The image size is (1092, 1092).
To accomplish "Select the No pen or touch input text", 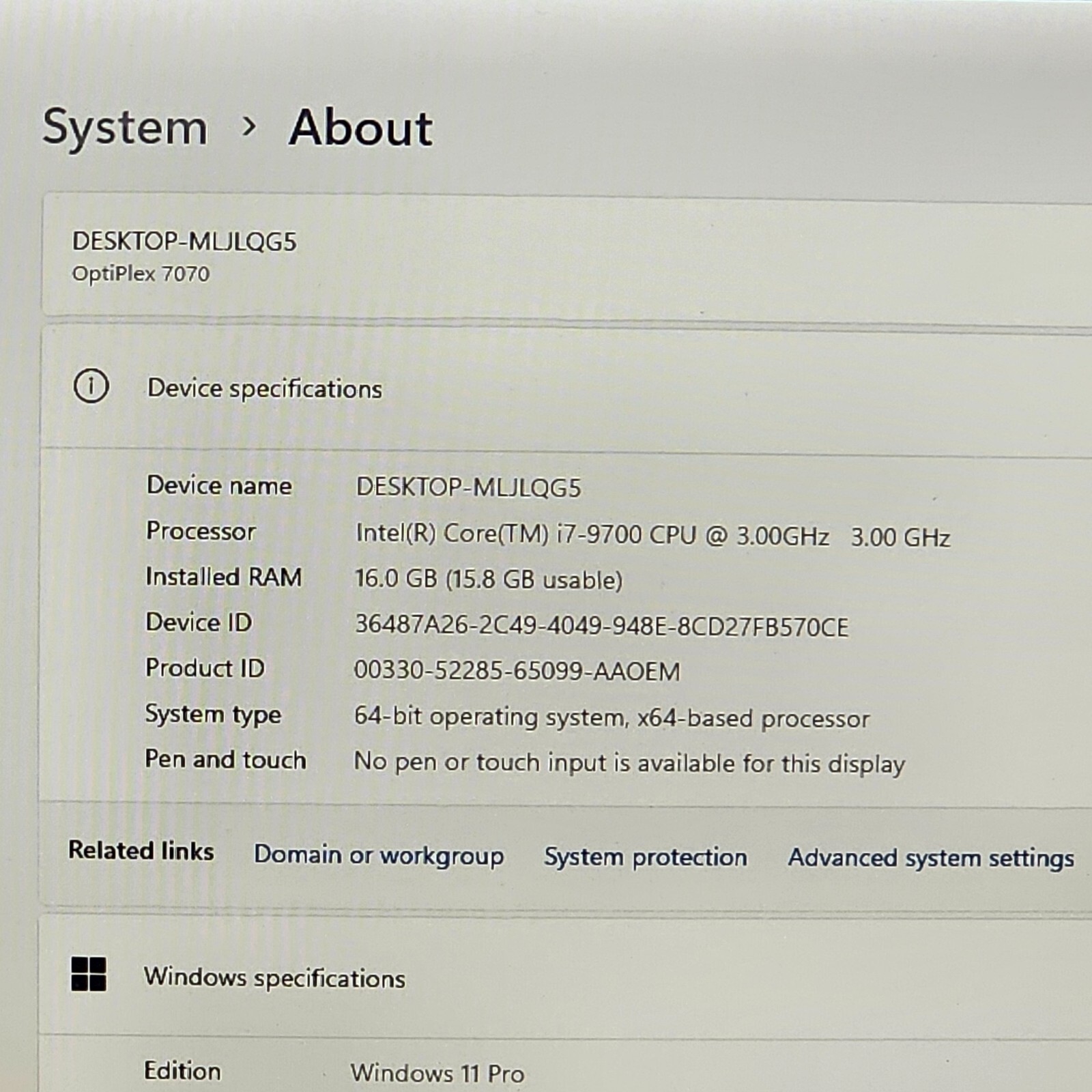I will click(629, 763).
